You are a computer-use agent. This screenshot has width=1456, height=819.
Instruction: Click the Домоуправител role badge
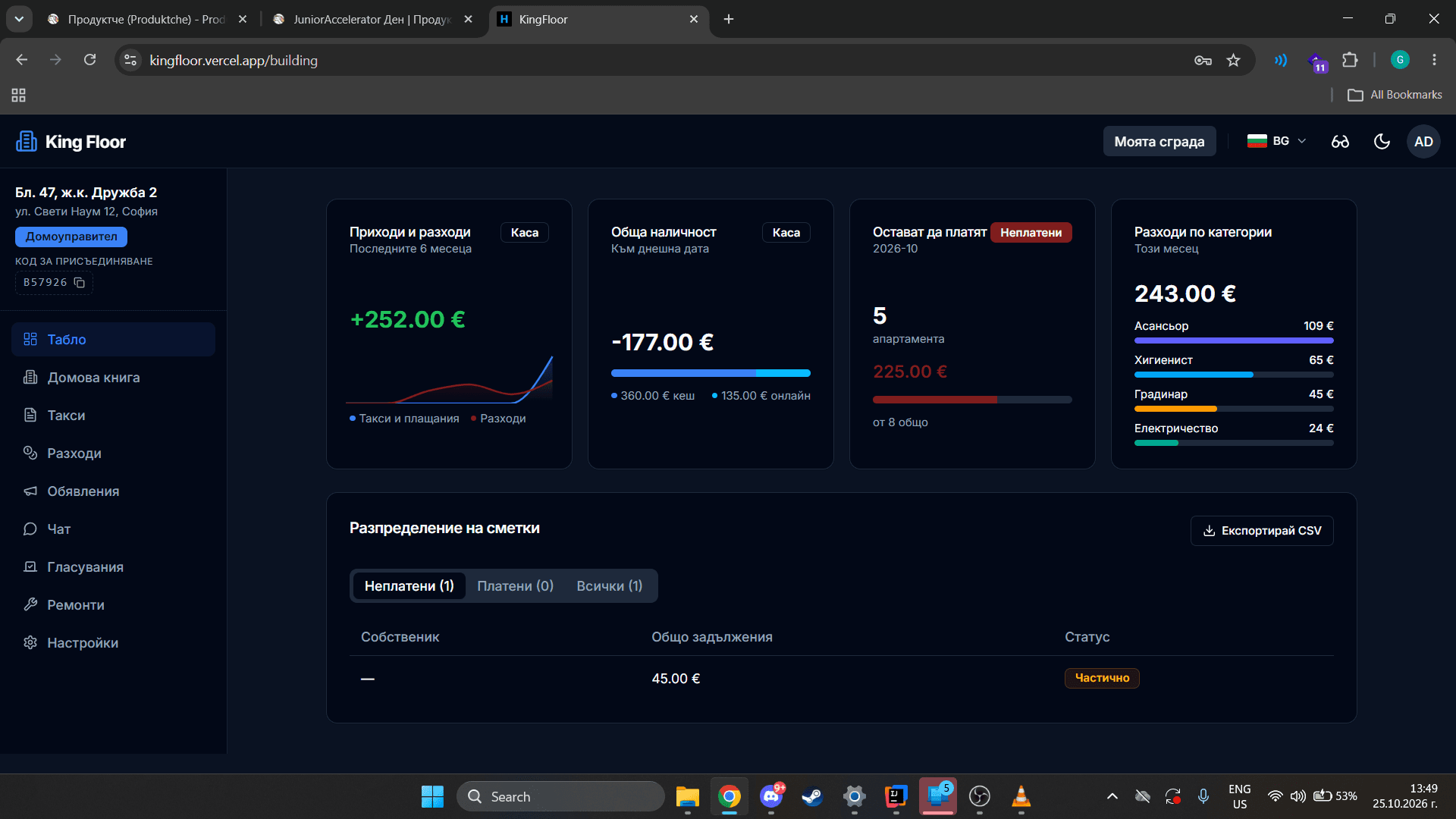coord(71,237)
